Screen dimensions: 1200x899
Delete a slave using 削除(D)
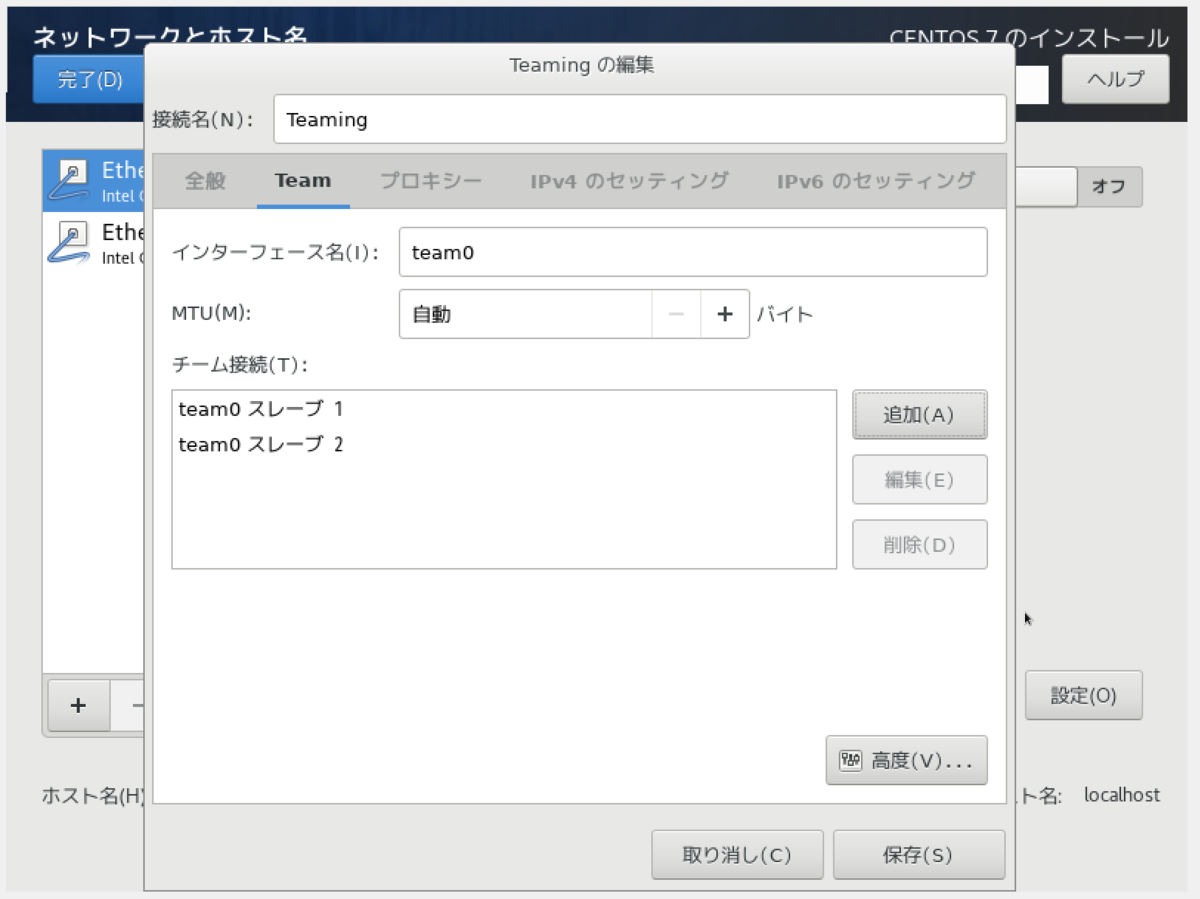[x=919, y=544]
